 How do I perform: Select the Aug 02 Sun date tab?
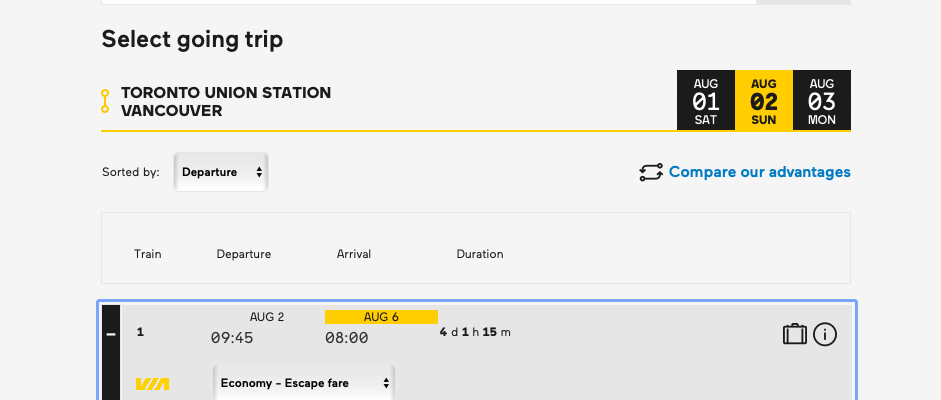764,100
